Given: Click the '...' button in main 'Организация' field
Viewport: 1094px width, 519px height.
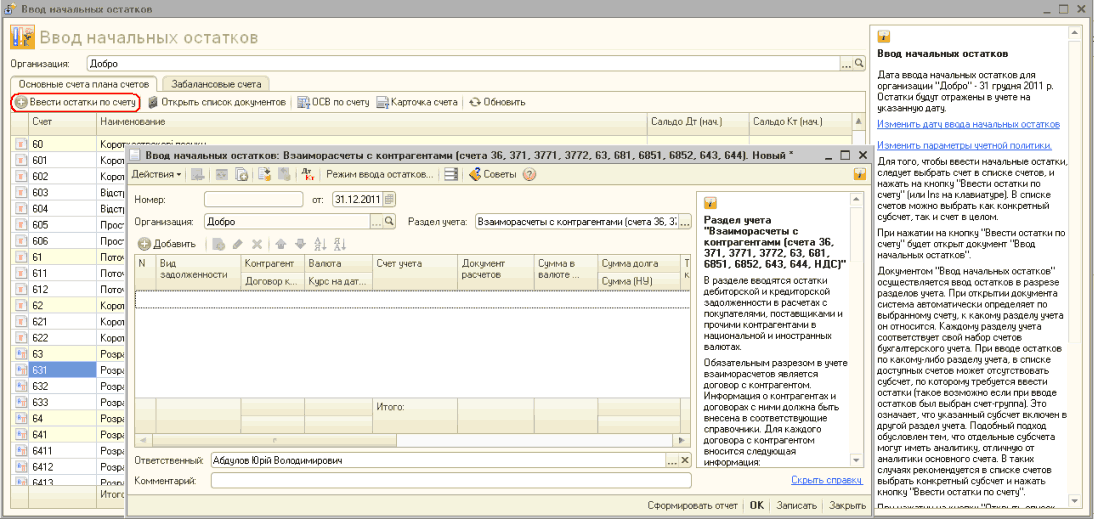Looking at the screenshot, I should point(846,63).
